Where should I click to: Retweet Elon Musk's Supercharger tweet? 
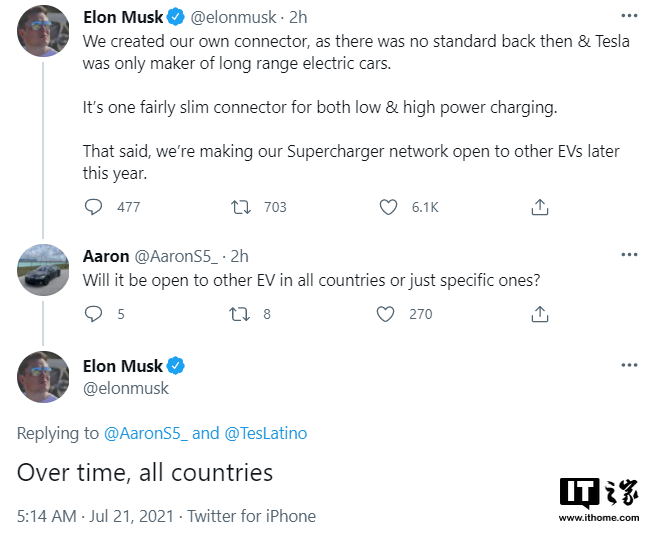tap(241, 207)
